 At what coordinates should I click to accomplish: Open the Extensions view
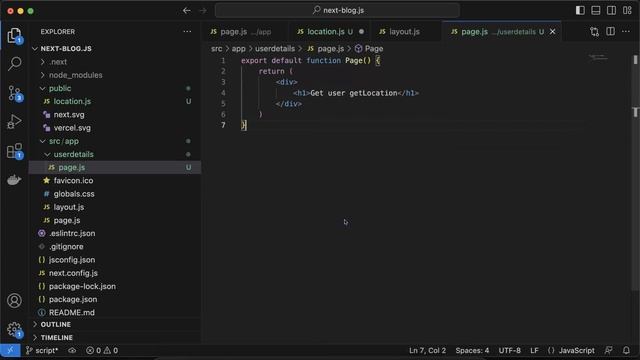[14, 151]
